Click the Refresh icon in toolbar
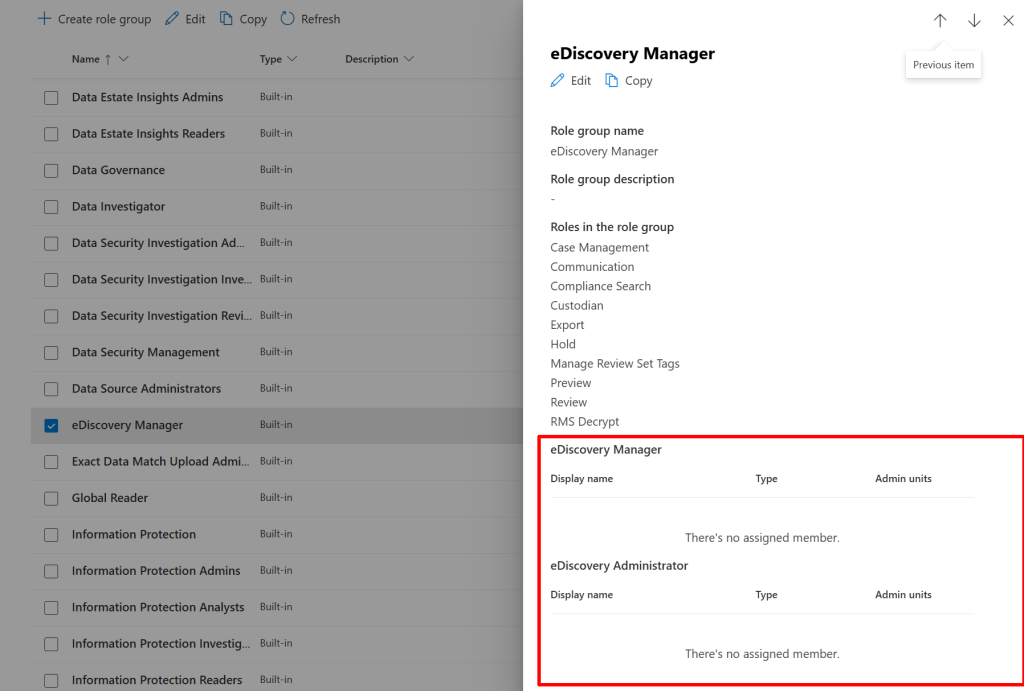Viewport: 1024px width, 691px height. (287, 19)
